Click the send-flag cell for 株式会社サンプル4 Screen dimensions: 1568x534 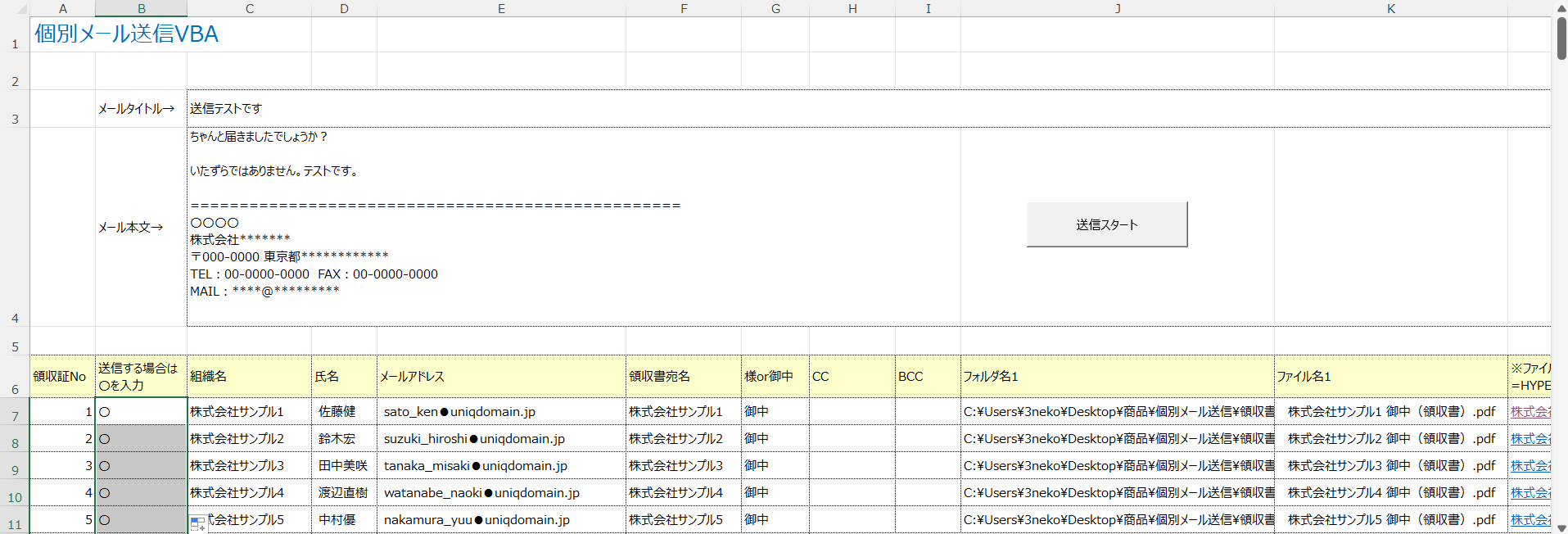pyautogui.click(x=141, y=493)
